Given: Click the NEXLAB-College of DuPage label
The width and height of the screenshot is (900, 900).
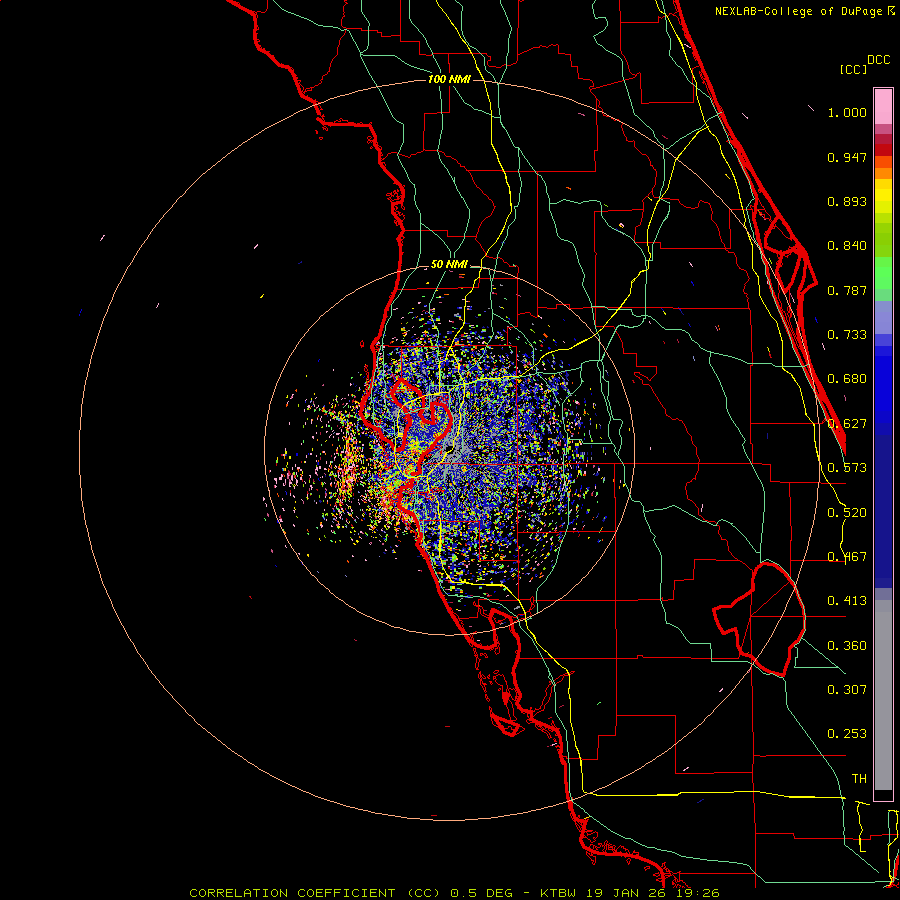Looking at the screenshot, I should pyautogui.click(x=805, y=11).
